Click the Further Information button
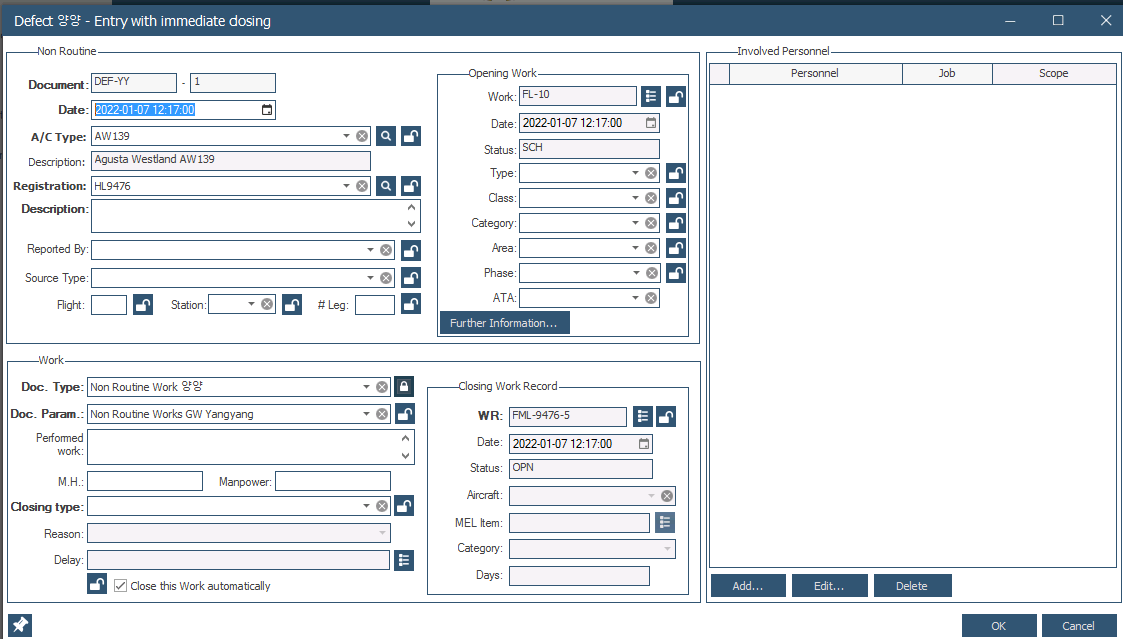Image resolution: width=1123 pixels, height=639 pixels. [504, 323]
